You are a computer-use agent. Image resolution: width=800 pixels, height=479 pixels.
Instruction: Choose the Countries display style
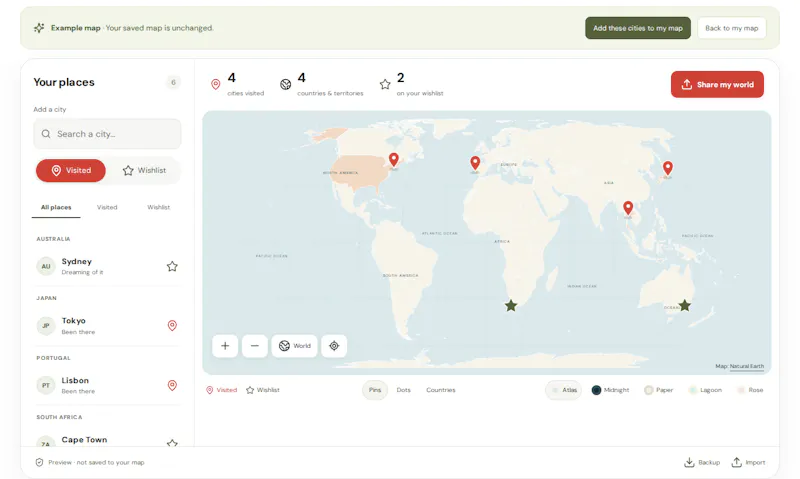coord(441,390)
